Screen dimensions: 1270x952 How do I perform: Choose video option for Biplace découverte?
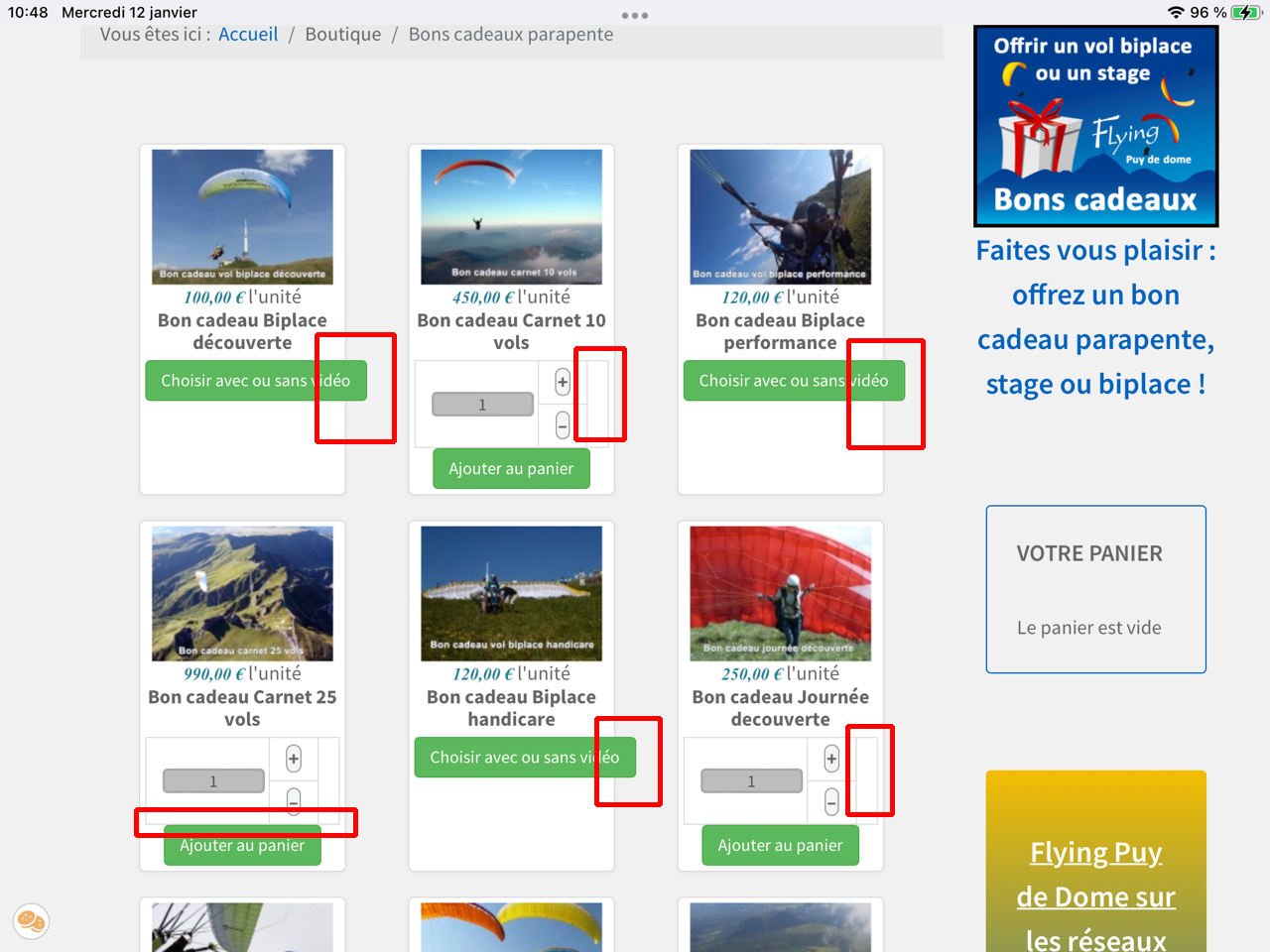[256, 381]
